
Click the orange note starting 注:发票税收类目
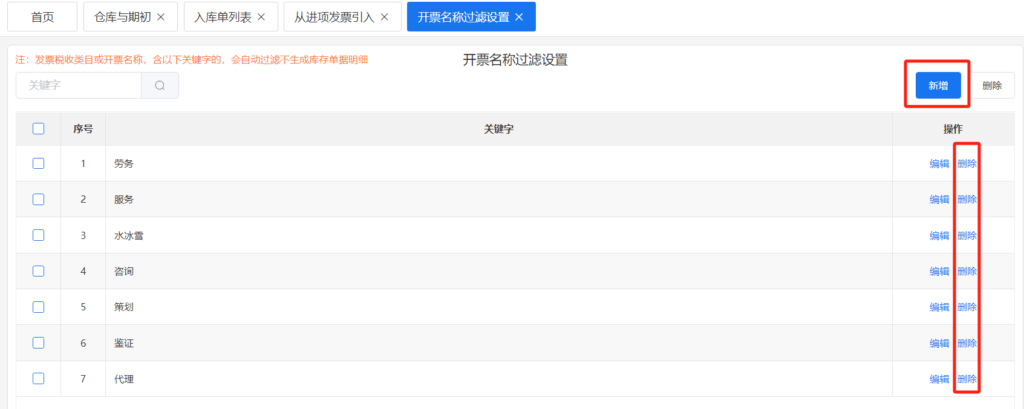pos(192,59)
